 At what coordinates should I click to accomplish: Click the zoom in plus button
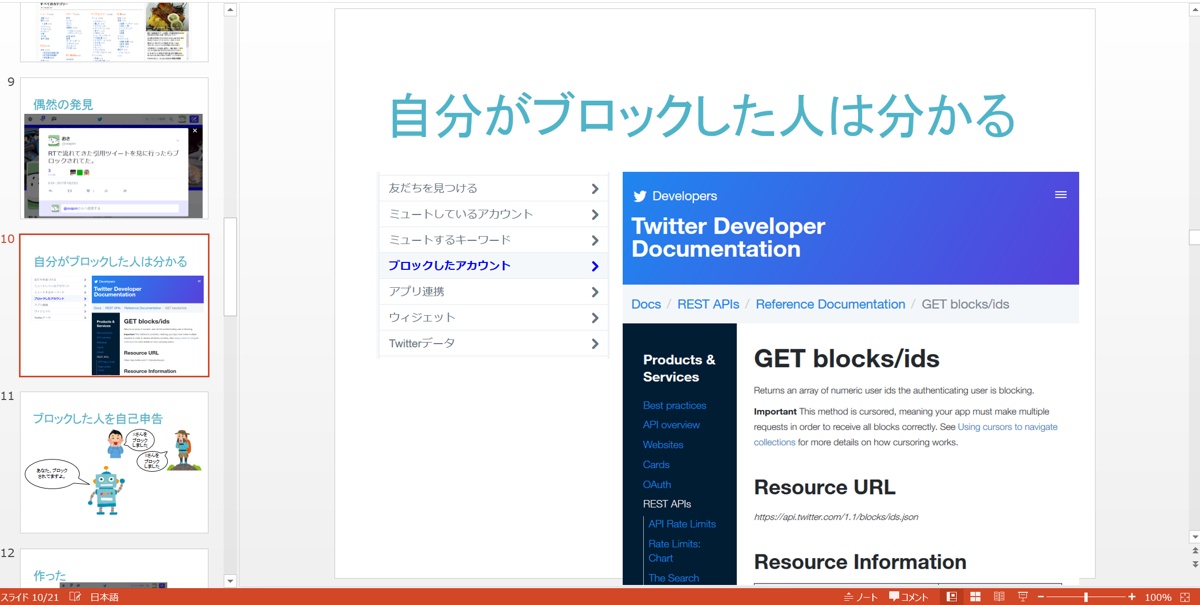point(1132,597)
